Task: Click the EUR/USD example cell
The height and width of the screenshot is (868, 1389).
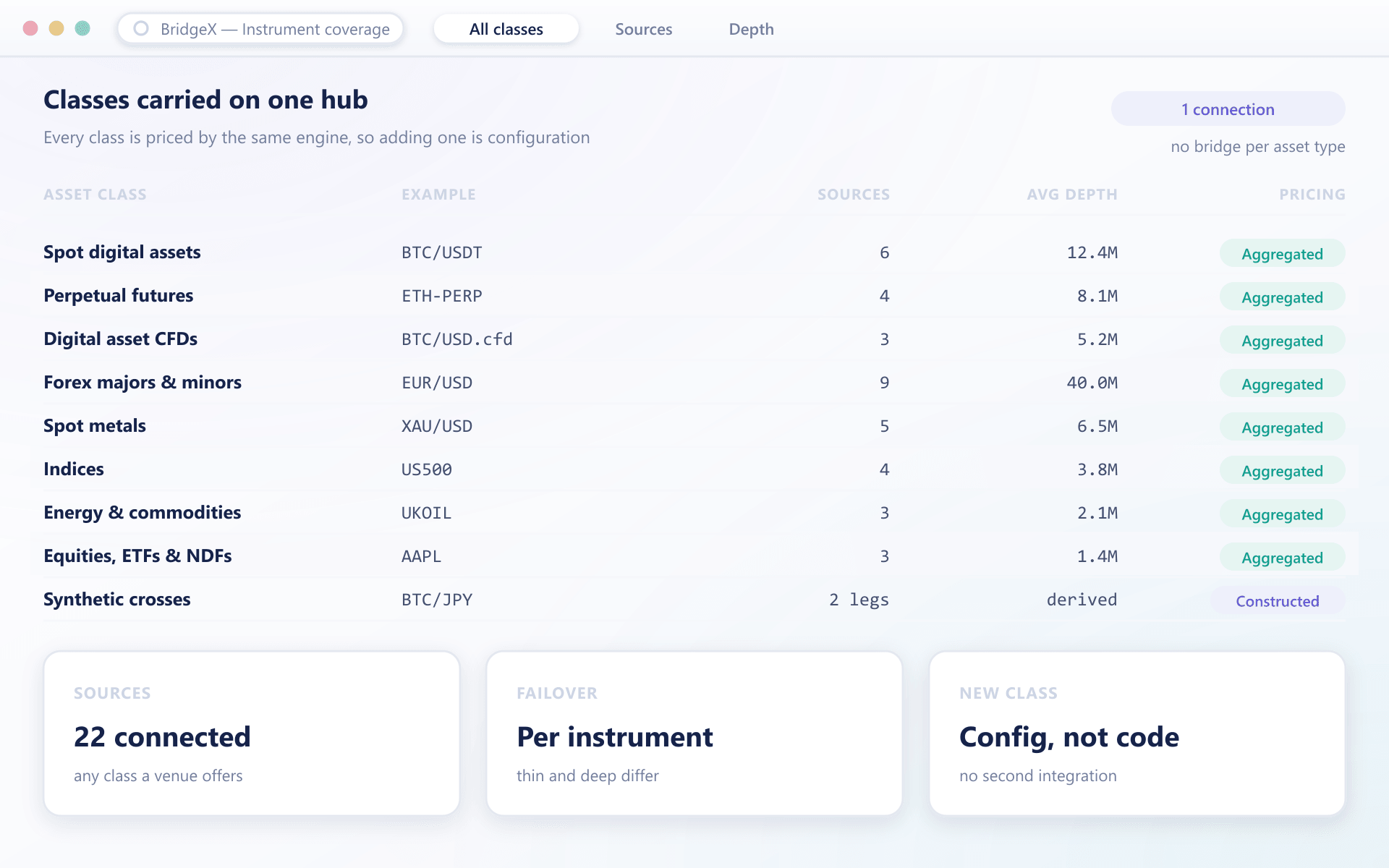Action: click(437, 383)
